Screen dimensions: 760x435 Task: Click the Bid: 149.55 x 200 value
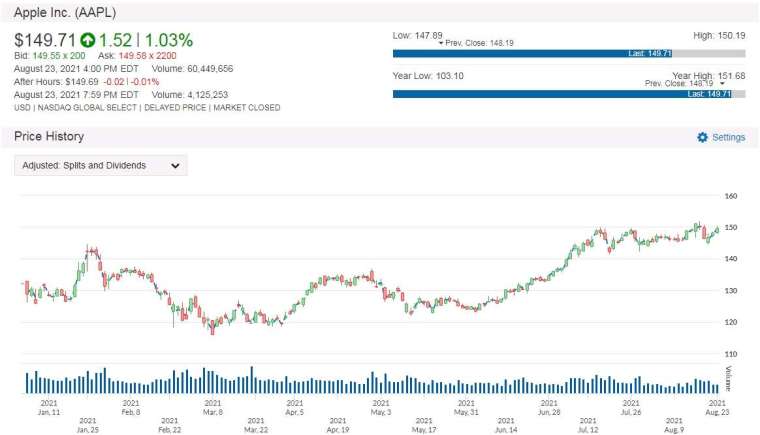49,56
